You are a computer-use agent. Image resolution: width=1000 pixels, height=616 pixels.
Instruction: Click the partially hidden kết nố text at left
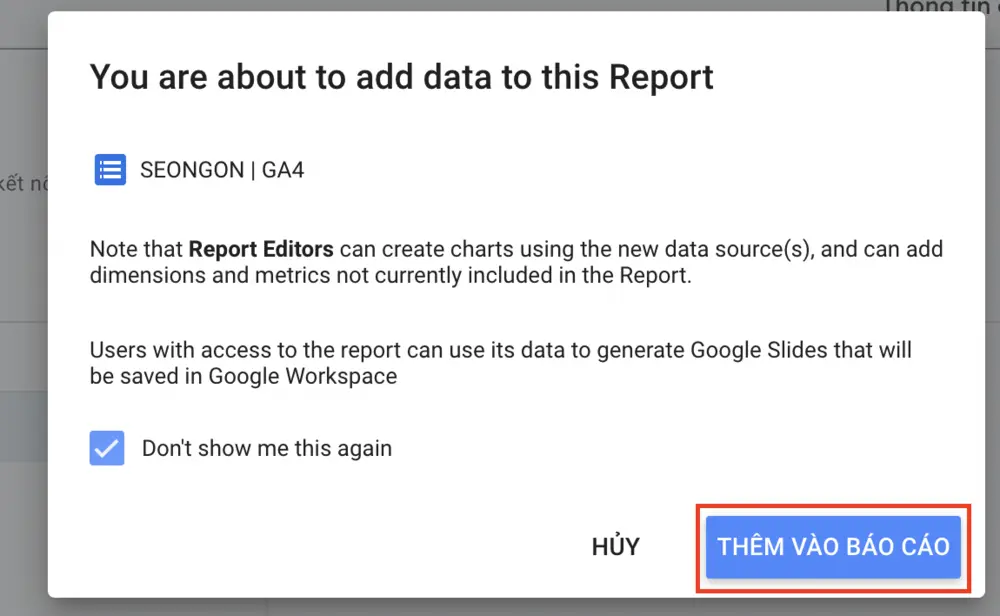click(24, 184)
